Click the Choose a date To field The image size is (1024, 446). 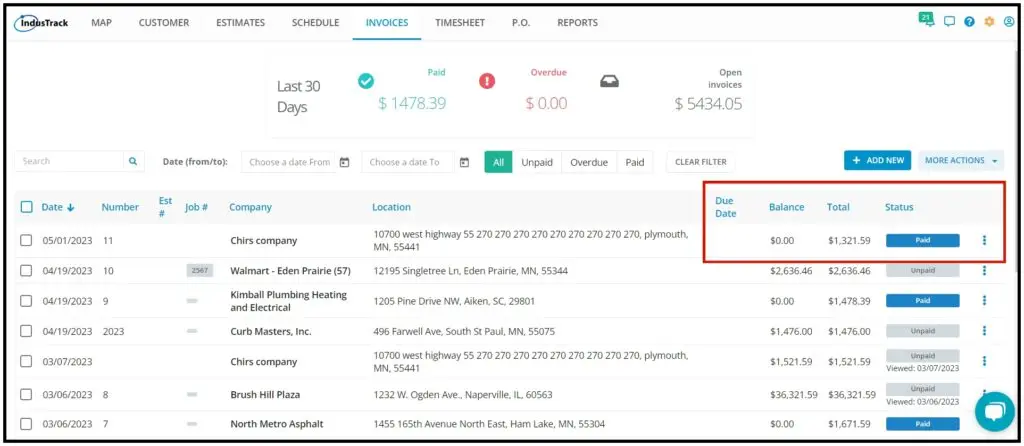(x=408, y=162)
